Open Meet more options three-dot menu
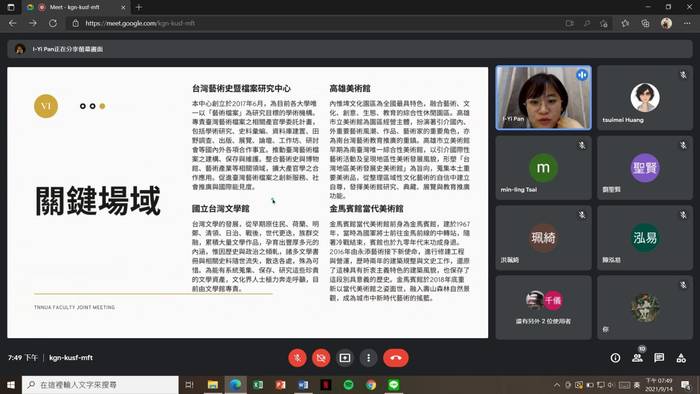 point(368,358)
